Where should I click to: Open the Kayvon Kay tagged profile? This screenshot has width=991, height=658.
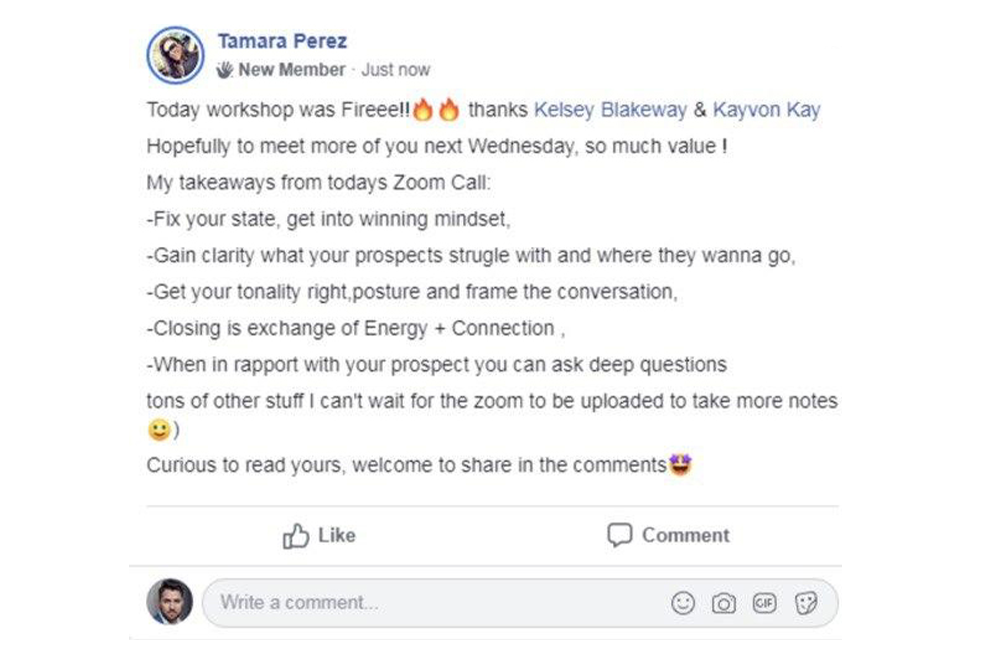pos(766,110)
